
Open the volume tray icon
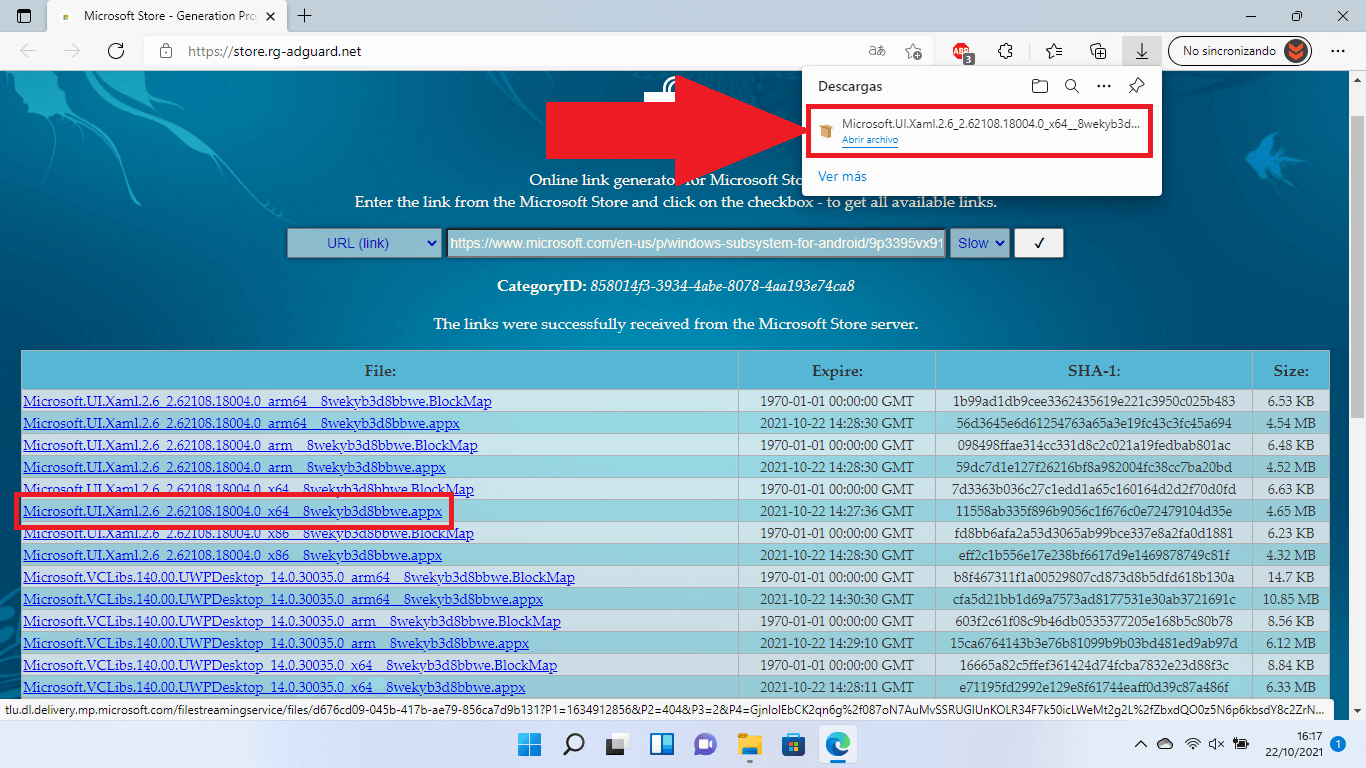pyautogui.click(x=1216, y=744)
